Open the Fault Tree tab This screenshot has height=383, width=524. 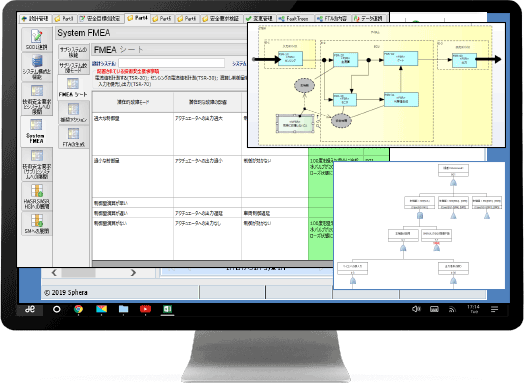294,19
